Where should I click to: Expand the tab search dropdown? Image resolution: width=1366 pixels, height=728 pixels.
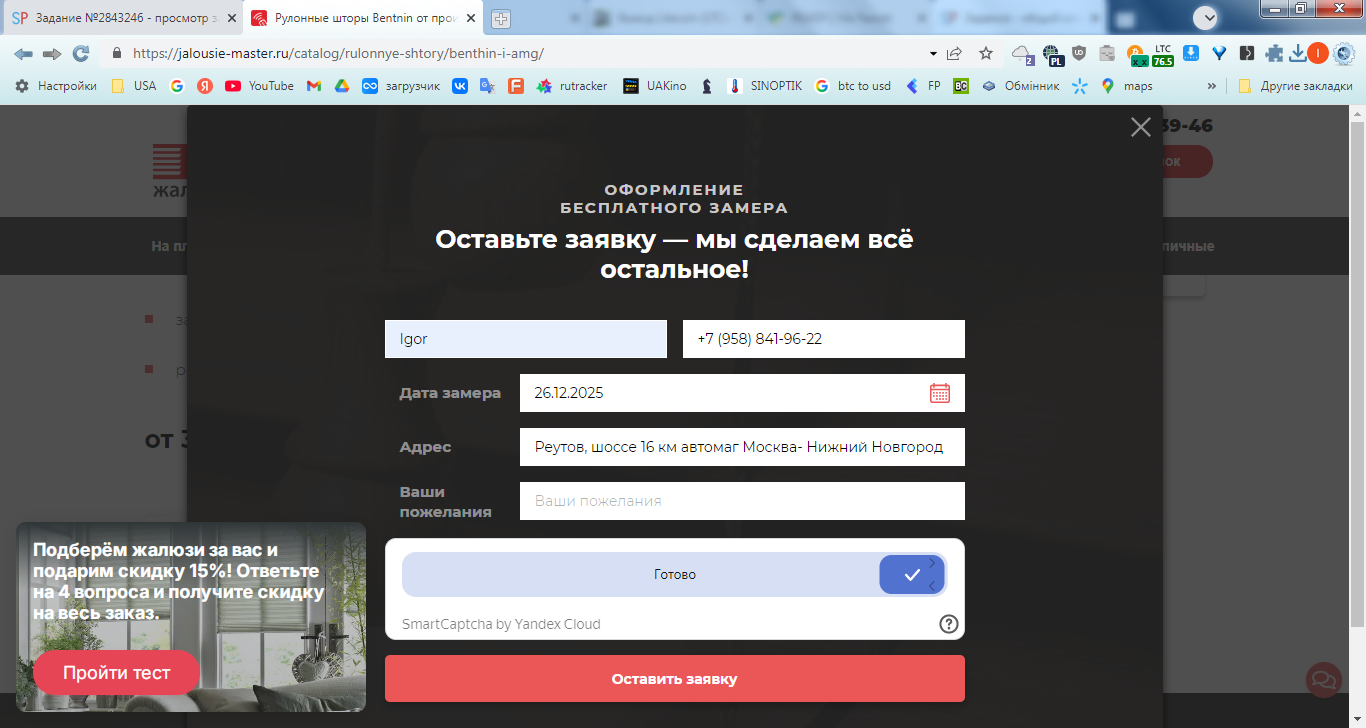coord(1206,17)
